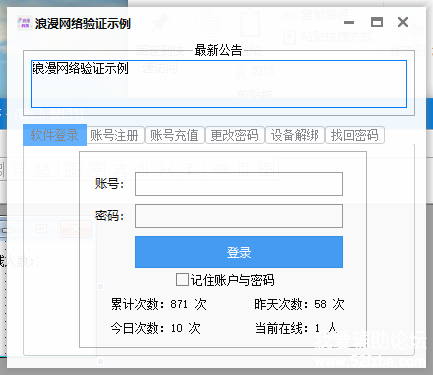Viewport: 433px width, 375px height.
Task: Click inside the 最新公告 announcement box
Action: click(x=219, y=84)
